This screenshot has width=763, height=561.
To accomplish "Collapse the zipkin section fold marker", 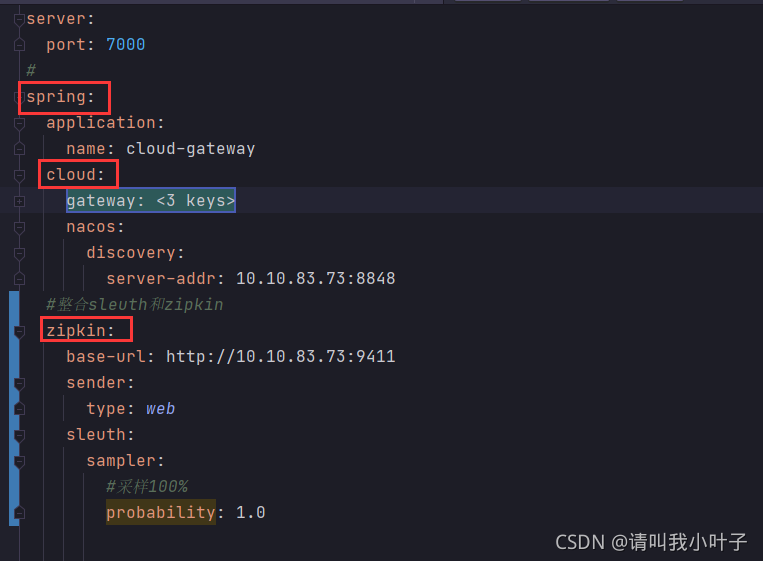I will click(x=19, y=331).
